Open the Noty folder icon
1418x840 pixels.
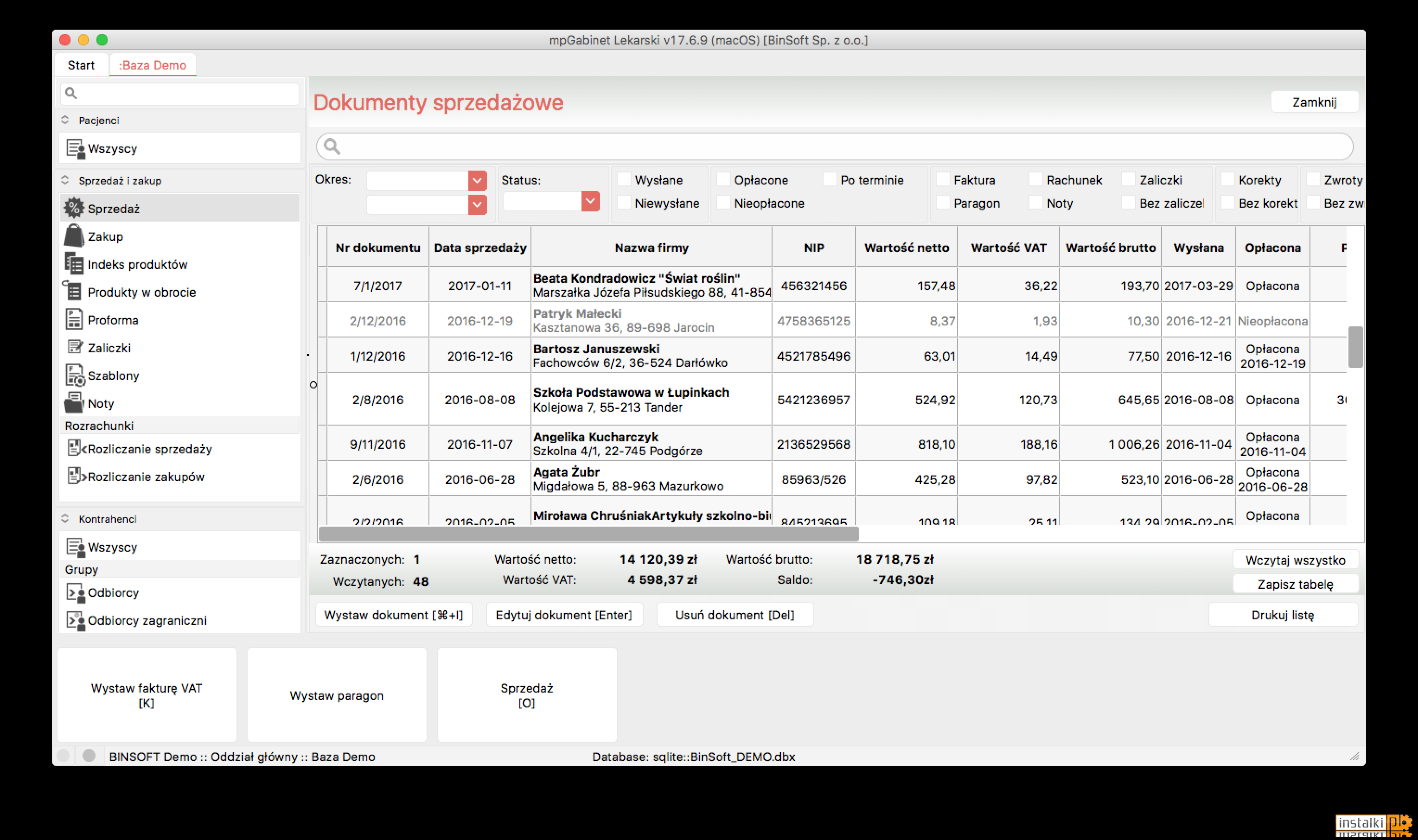click(74, 403)
